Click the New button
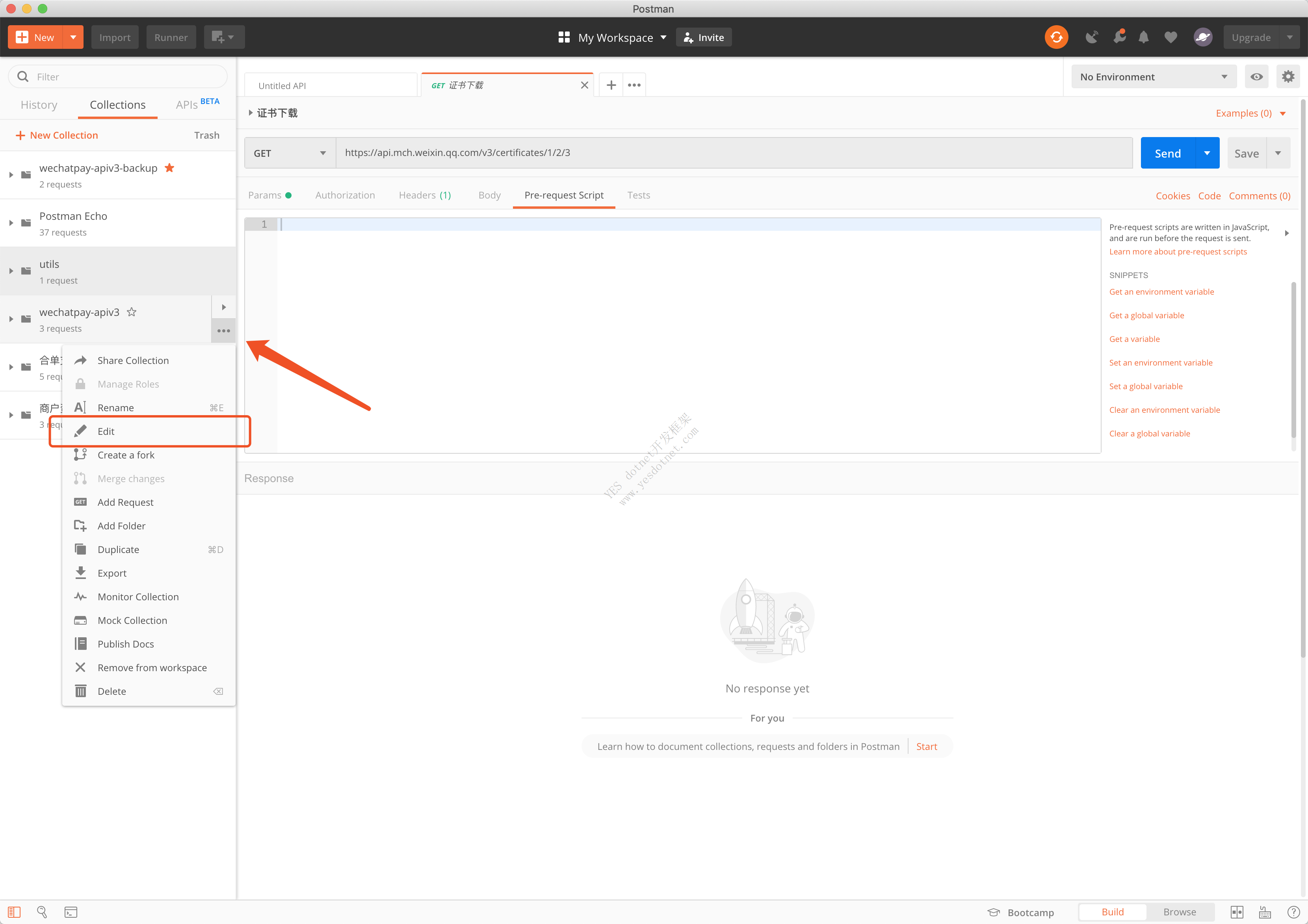 (x=35, y=37)
